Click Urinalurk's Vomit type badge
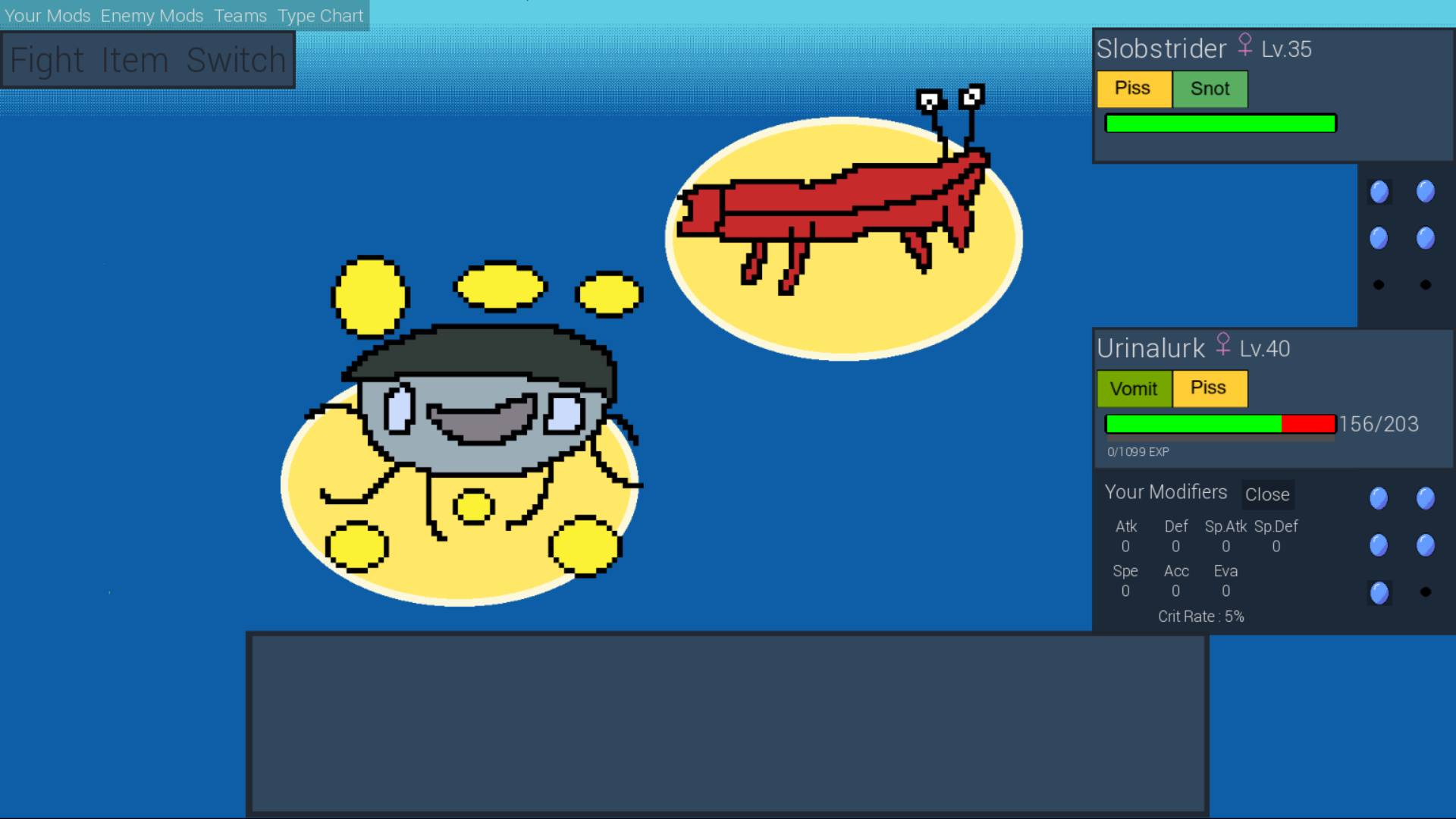 (1134, 388)
